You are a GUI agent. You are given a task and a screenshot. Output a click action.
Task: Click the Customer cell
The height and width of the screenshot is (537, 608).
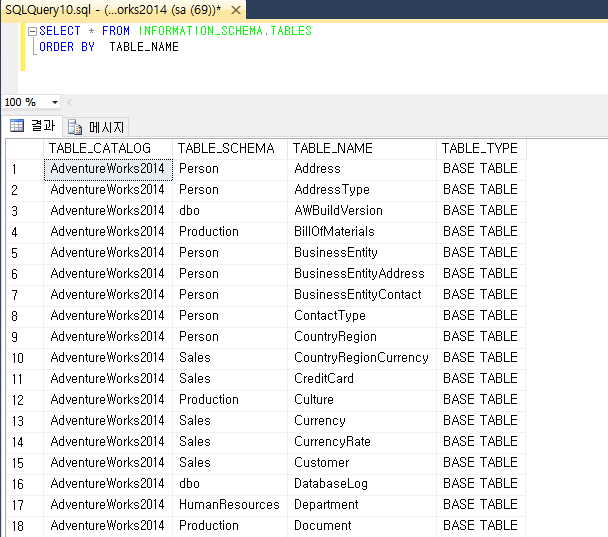click(x=362, y=463)
